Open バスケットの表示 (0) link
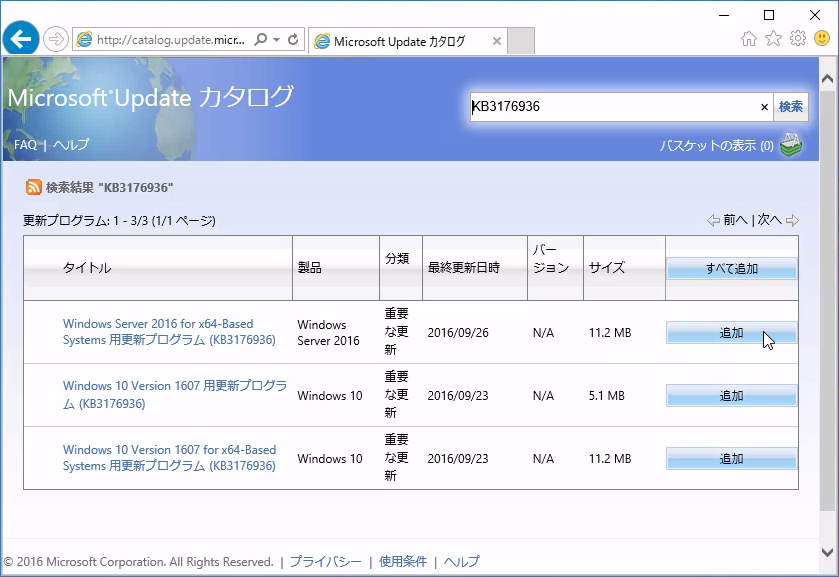This screenshot has height=577, width=839. coord(716,146)
